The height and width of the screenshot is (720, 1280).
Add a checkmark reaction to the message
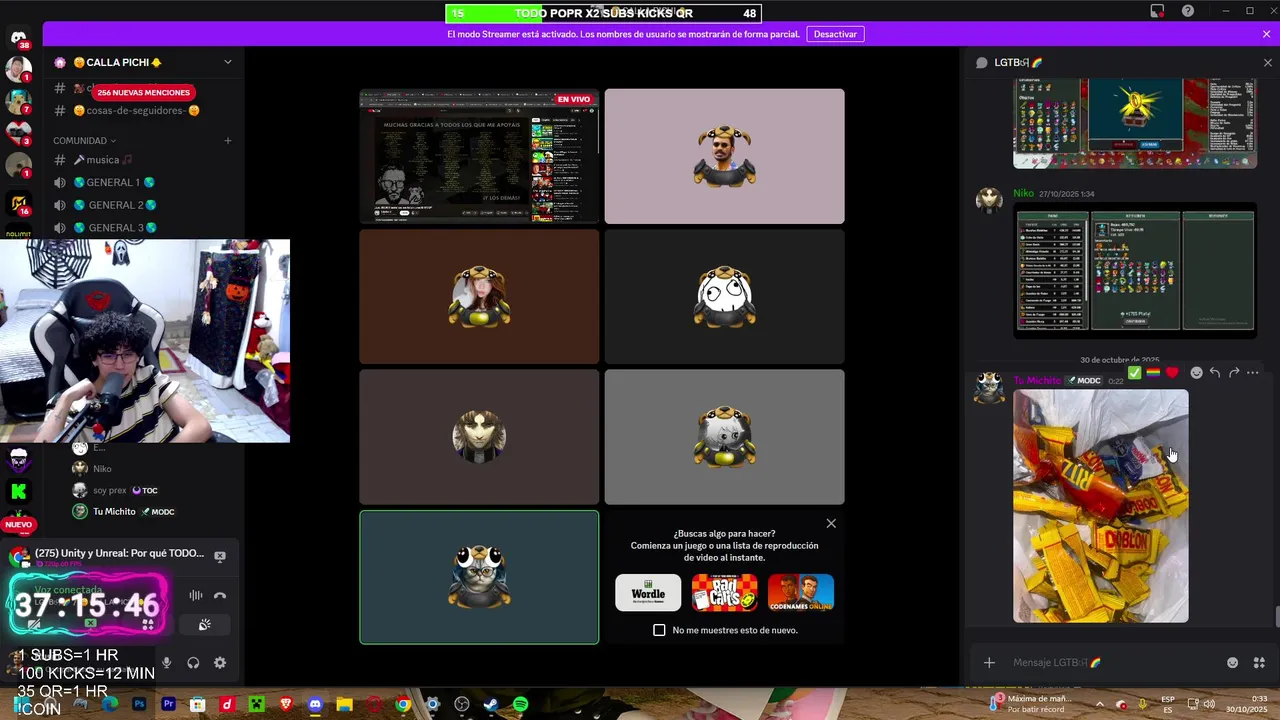click(x=1134, y=373)
